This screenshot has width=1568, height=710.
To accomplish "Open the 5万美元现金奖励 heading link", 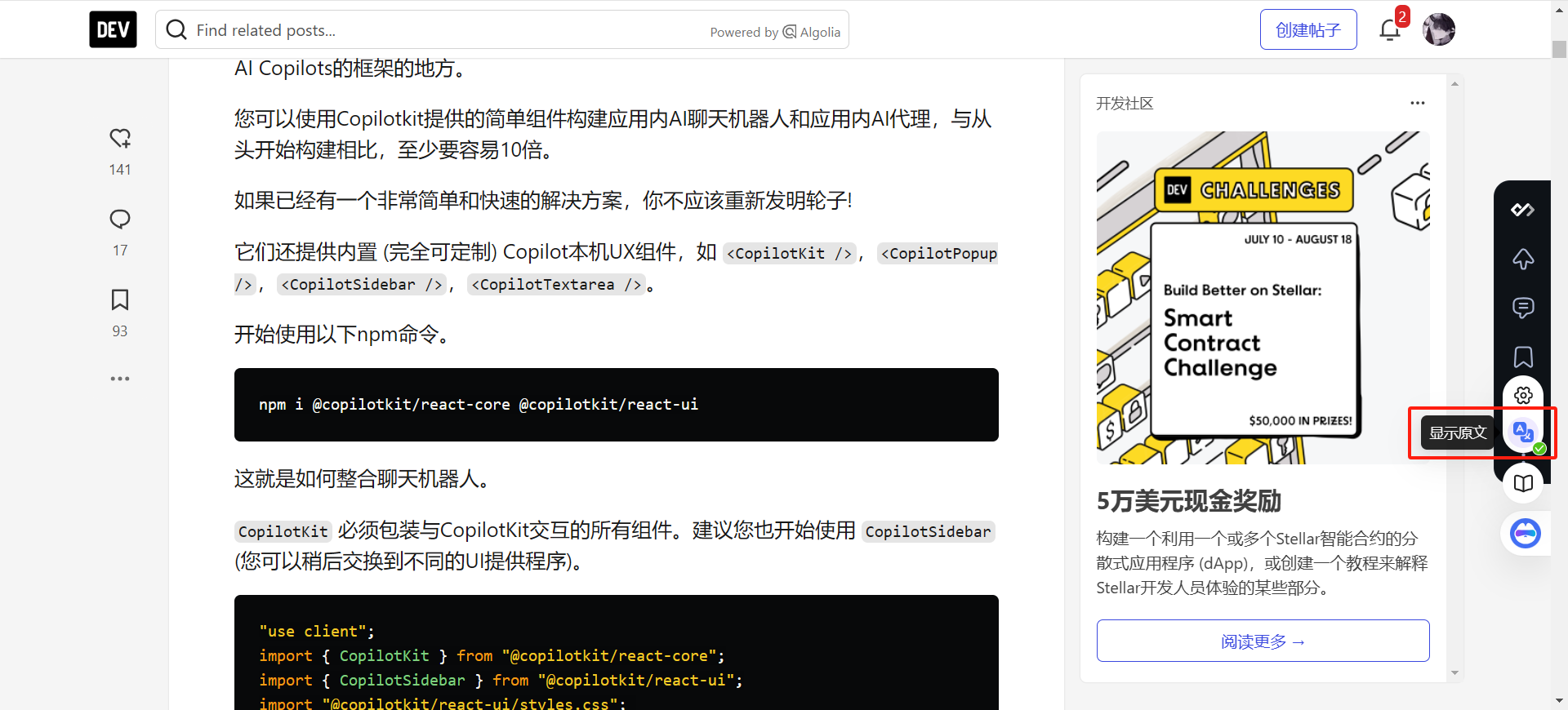I will coord(1188,501).
